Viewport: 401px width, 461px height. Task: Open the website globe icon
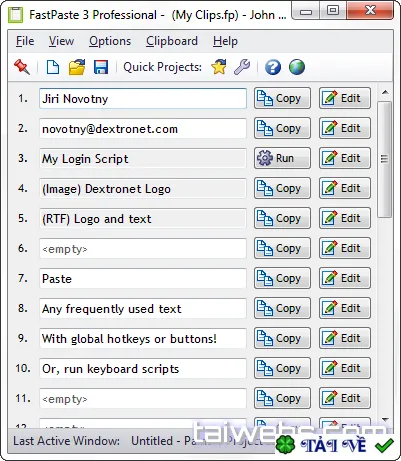click(x=297, y=67)
